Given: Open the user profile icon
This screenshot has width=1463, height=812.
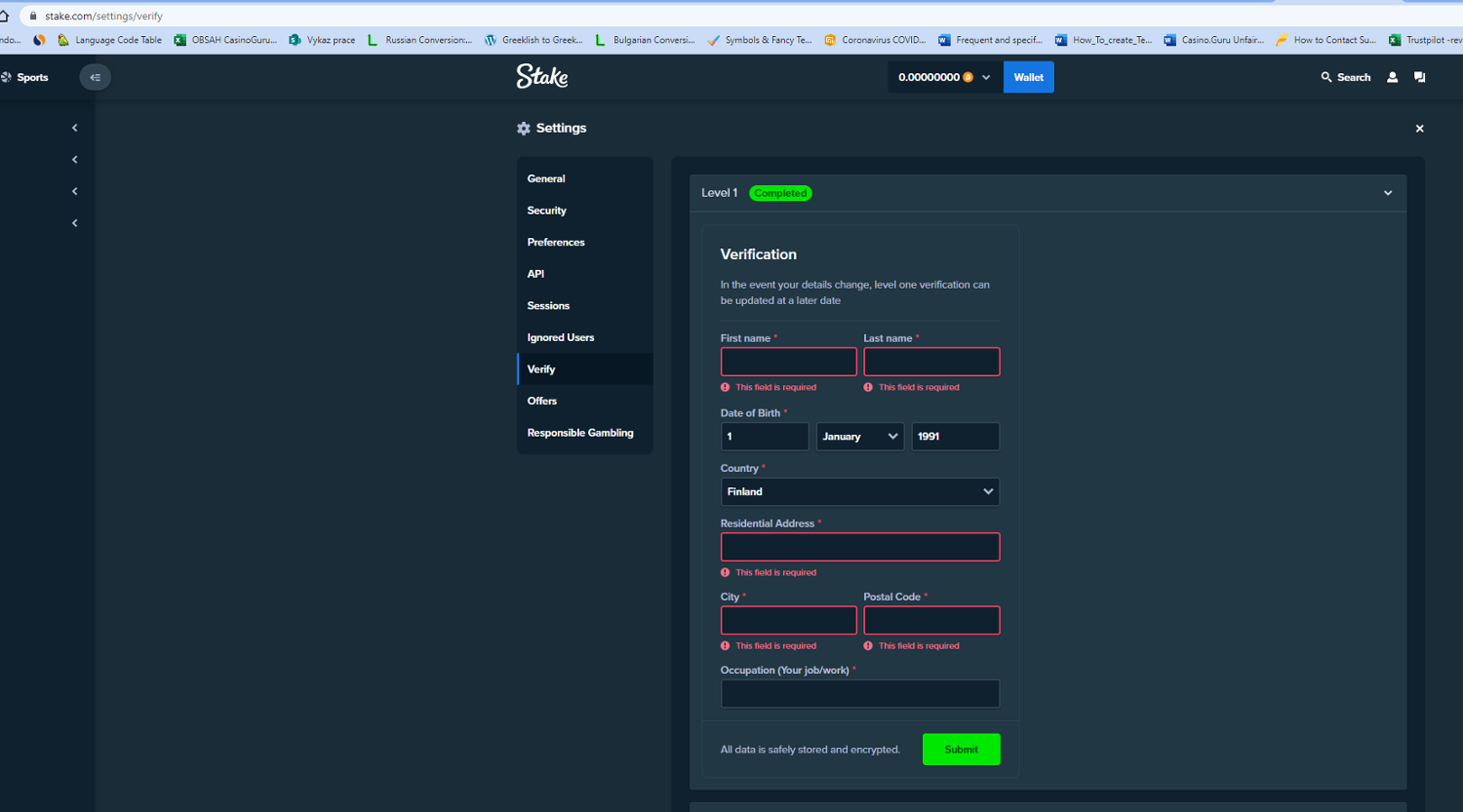Looking at the screenshot, I should pyautogui.click(x=1392, y=77).
